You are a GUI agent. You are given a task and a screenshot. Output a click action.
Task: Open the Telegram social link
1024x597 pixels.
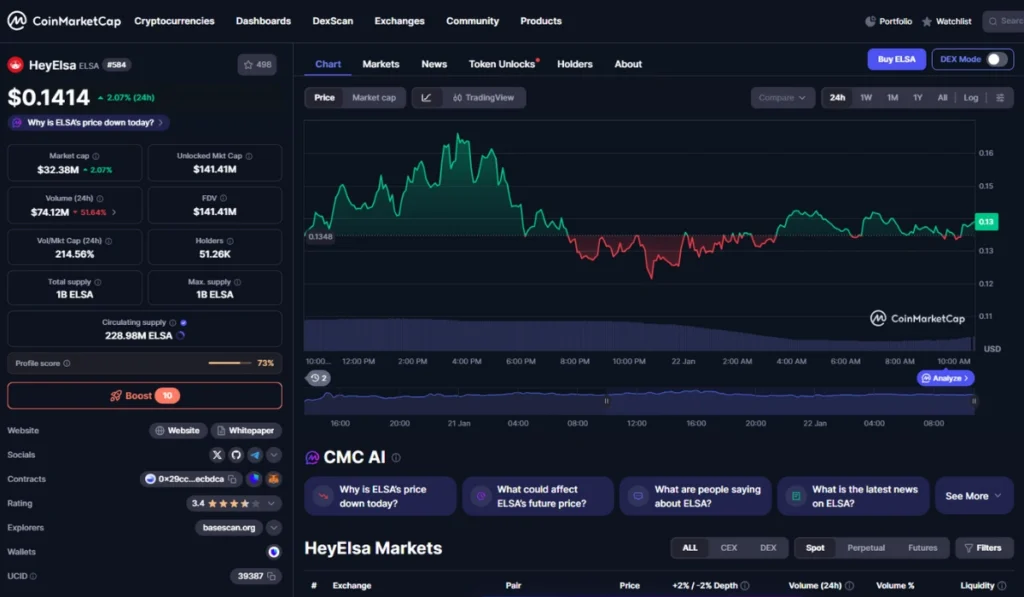click(x=255, y=455)
